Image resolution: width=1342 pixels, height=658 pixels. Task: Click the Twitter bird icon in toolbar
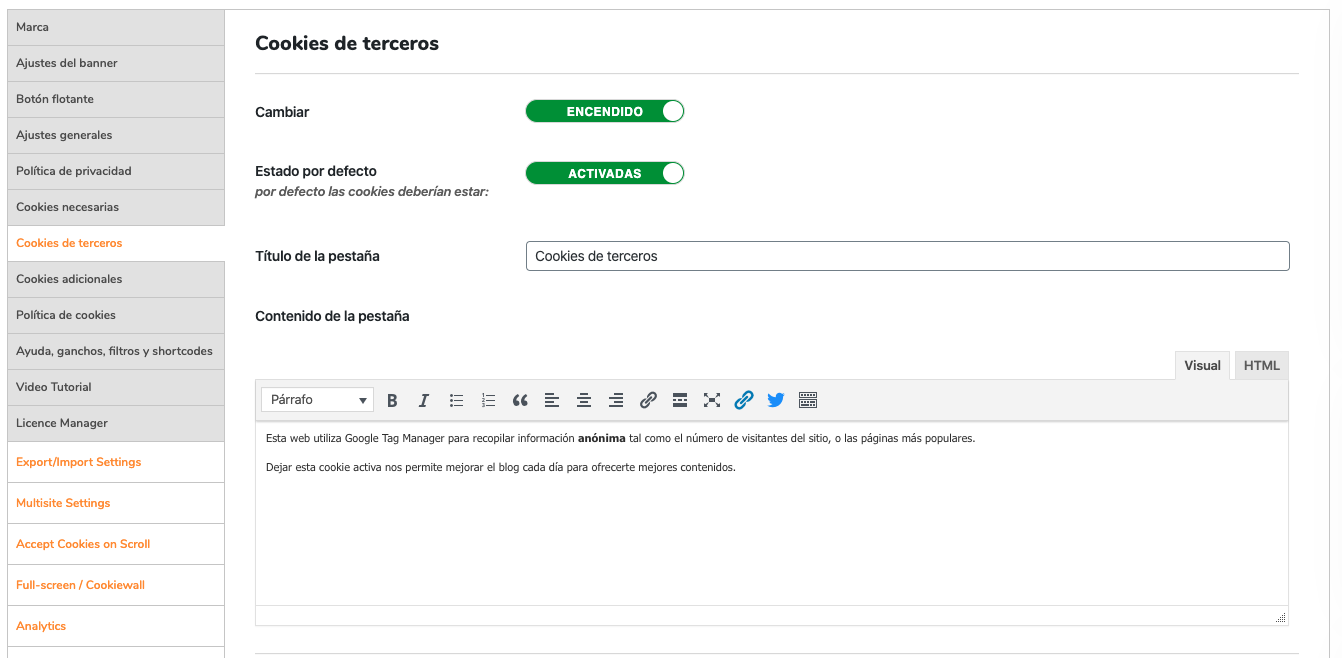point(776,400)
